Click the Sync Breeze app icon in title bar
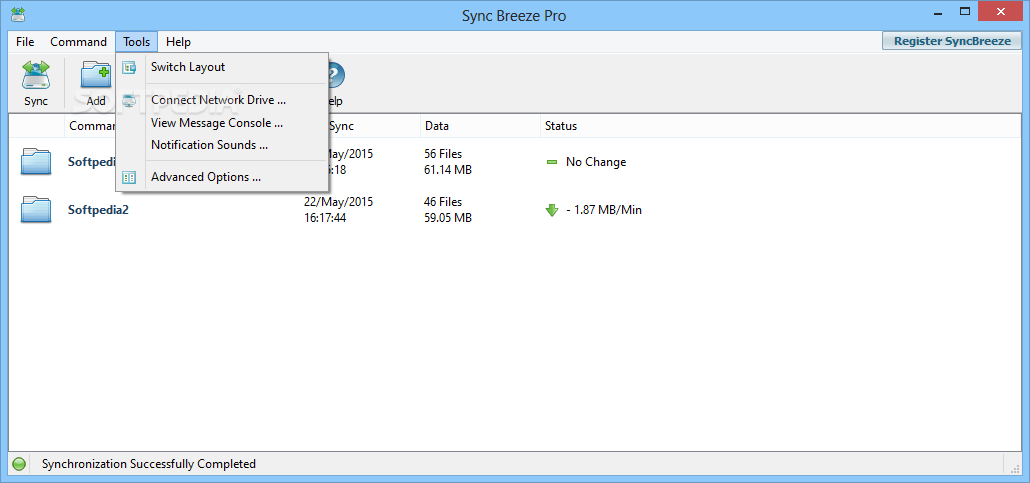The height and width of the screenshot is (483, 1030). [18, 14]
